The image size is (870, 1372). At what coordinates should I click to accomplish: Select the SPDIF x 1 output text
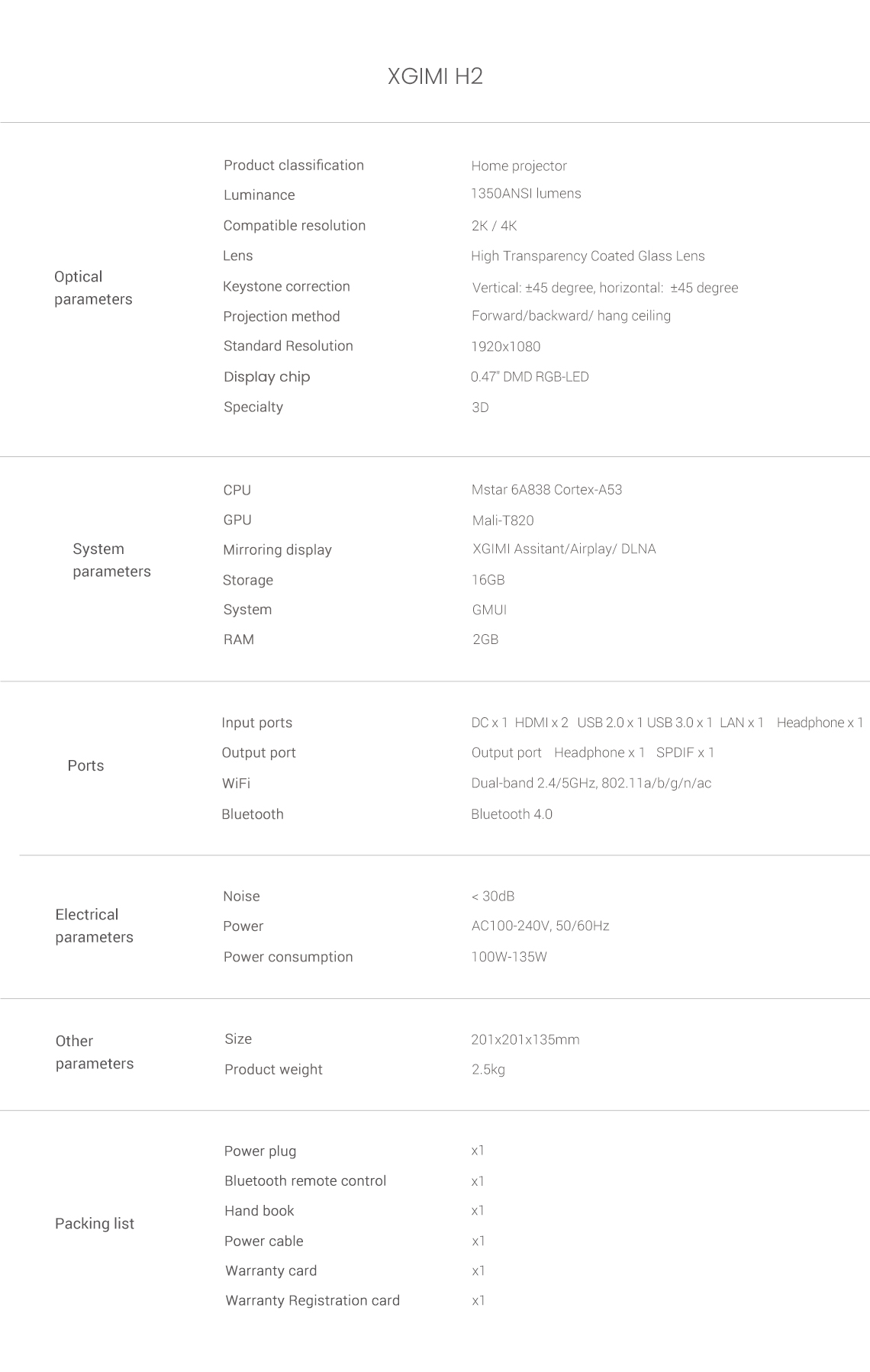coord(685,752)
